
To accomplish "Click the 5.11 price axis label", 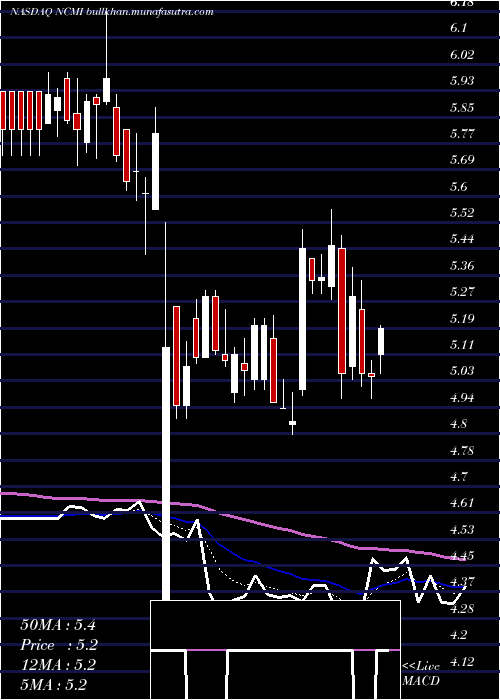I will 462,345.
